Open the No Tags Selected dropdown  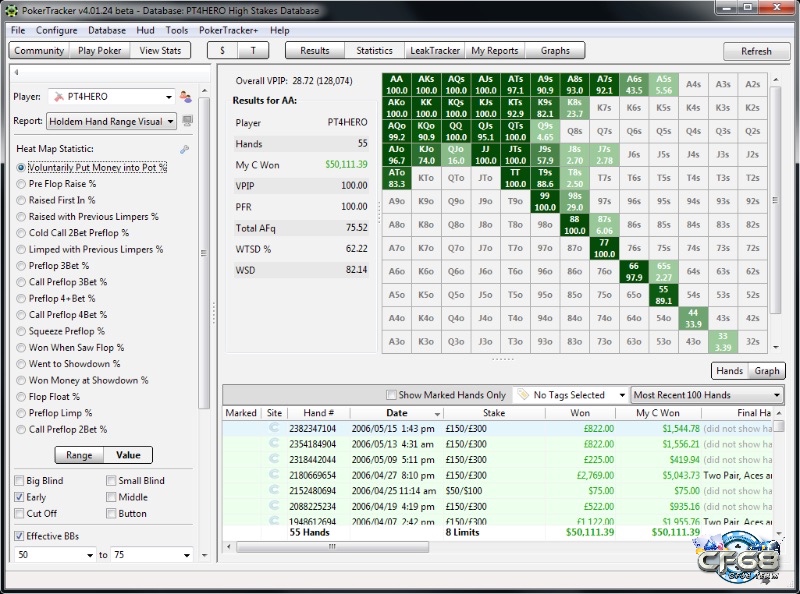point(570,395)
